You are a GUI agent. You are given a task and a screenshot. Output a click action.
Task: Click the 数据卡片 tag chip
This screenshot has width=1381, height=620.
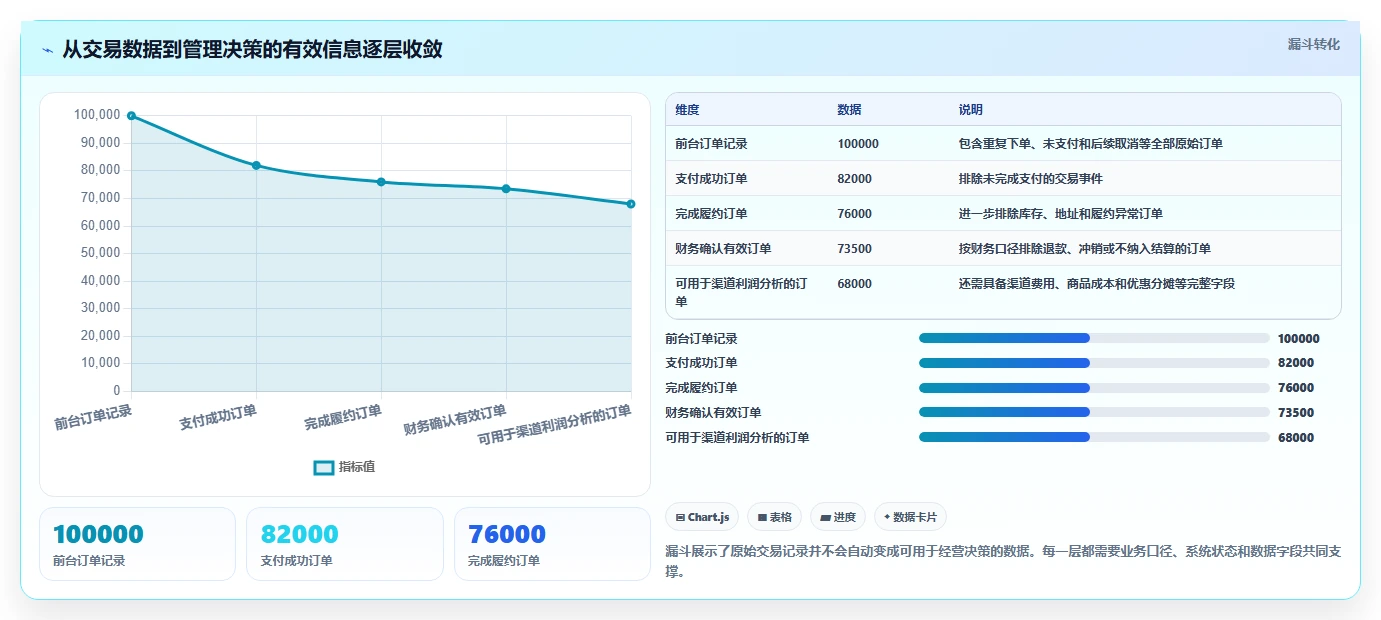[x=910, y=517]
